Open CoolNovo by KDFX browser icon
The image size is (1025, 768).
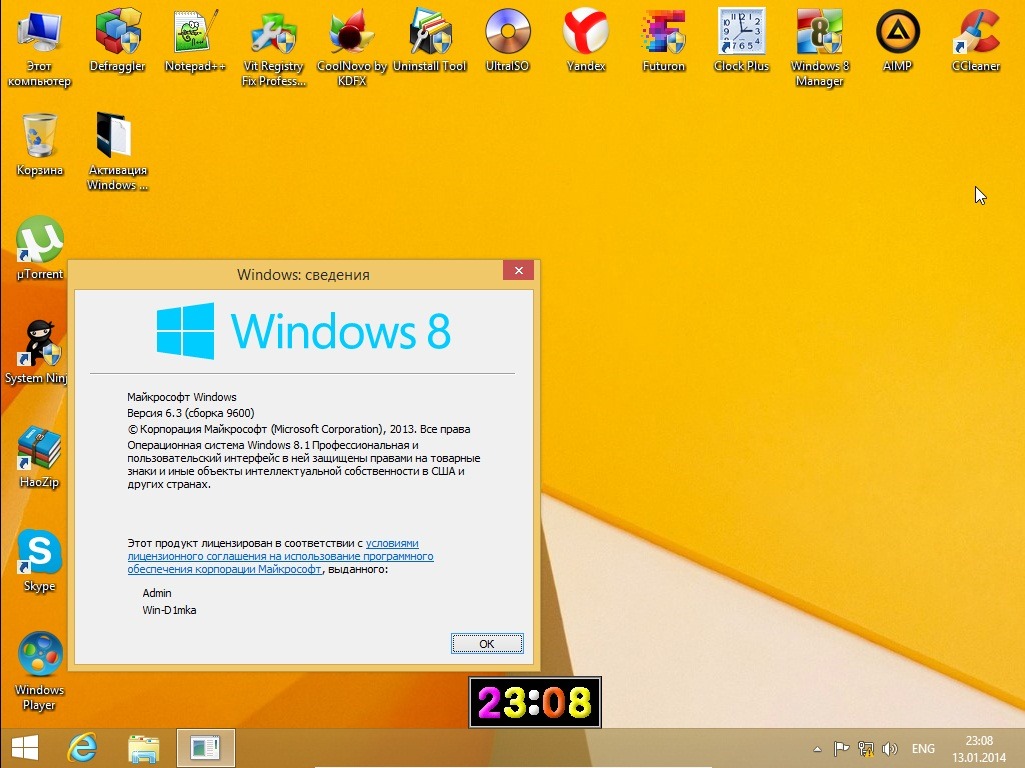[352, 46]
